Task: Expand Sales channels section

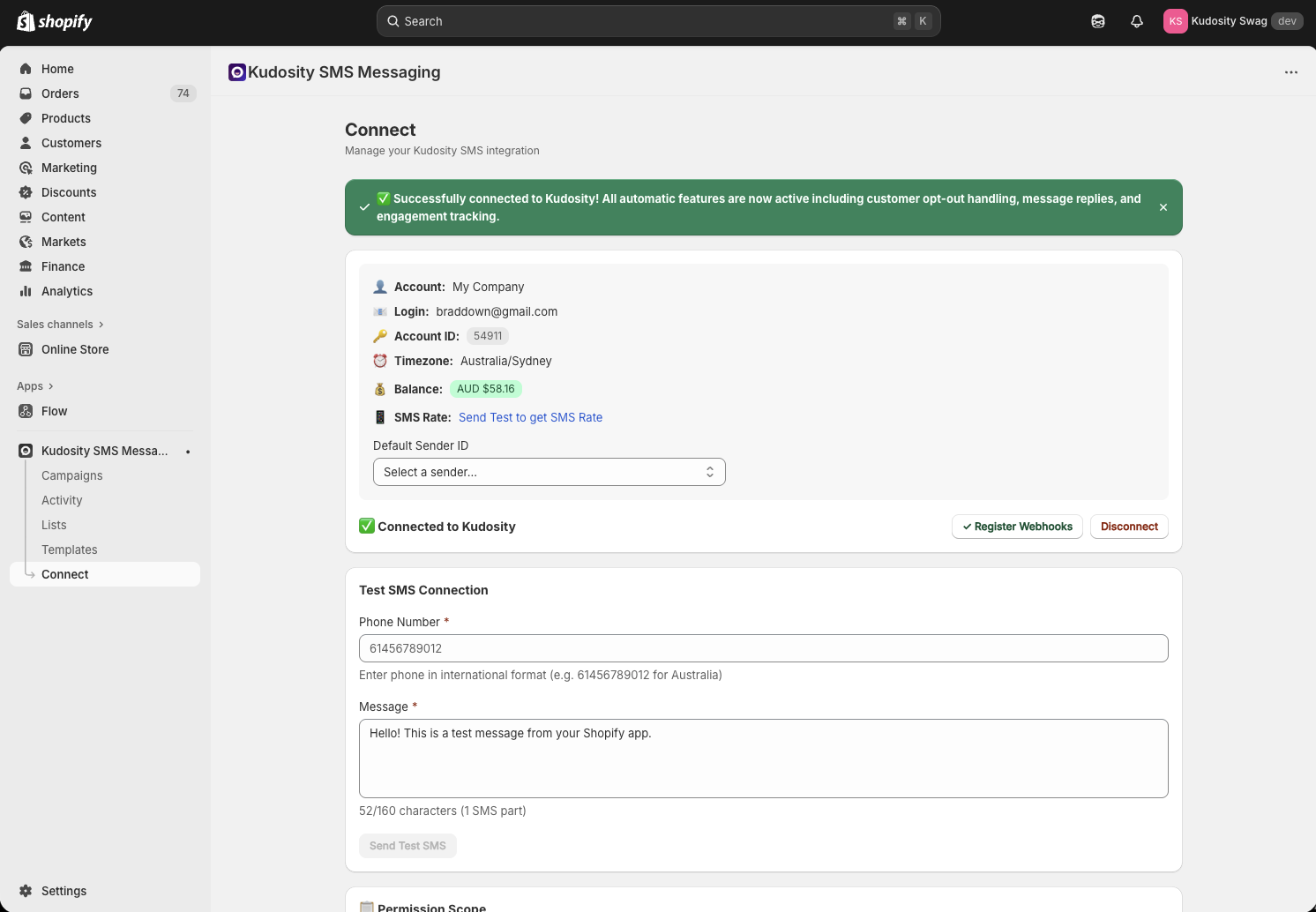Action: 60,325
